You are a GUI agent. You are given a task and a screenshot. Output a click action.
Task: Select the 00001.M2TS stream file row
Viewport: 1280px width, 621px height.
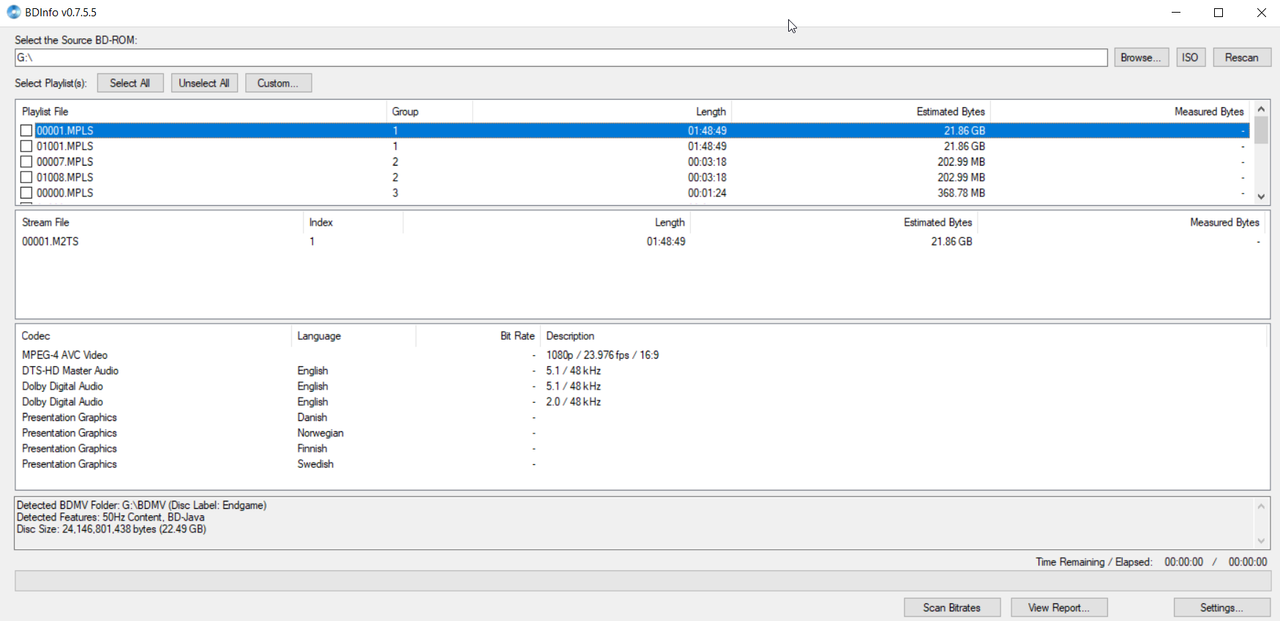tap(640, 242)
